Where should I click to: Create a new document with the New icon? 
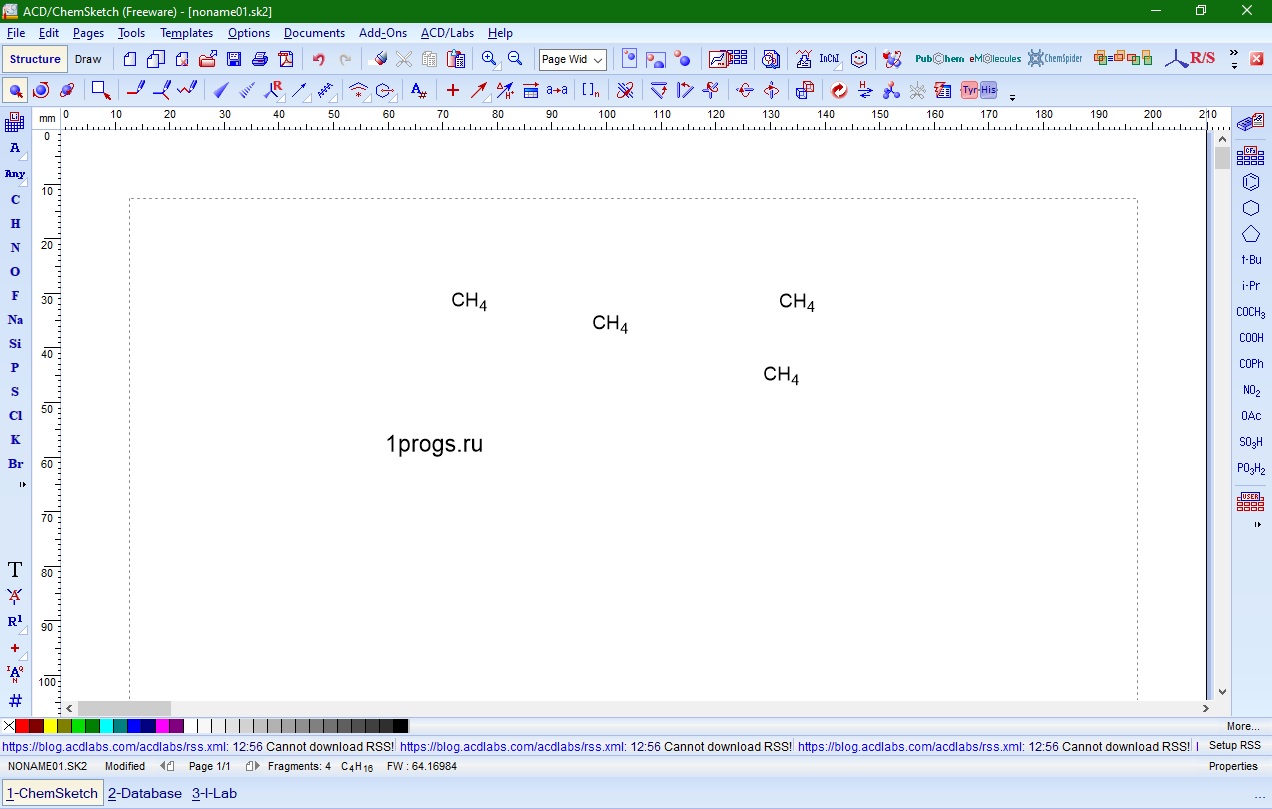pos(130,59)
